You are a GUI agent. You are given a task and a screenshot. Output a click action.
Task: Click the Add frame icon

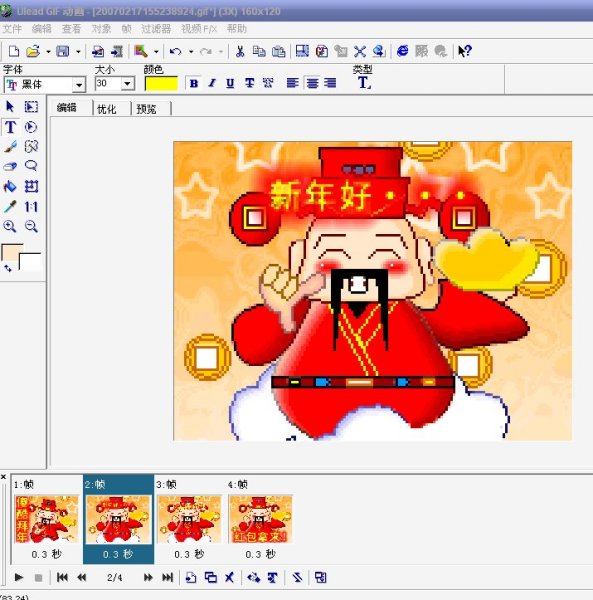point(191,577)
